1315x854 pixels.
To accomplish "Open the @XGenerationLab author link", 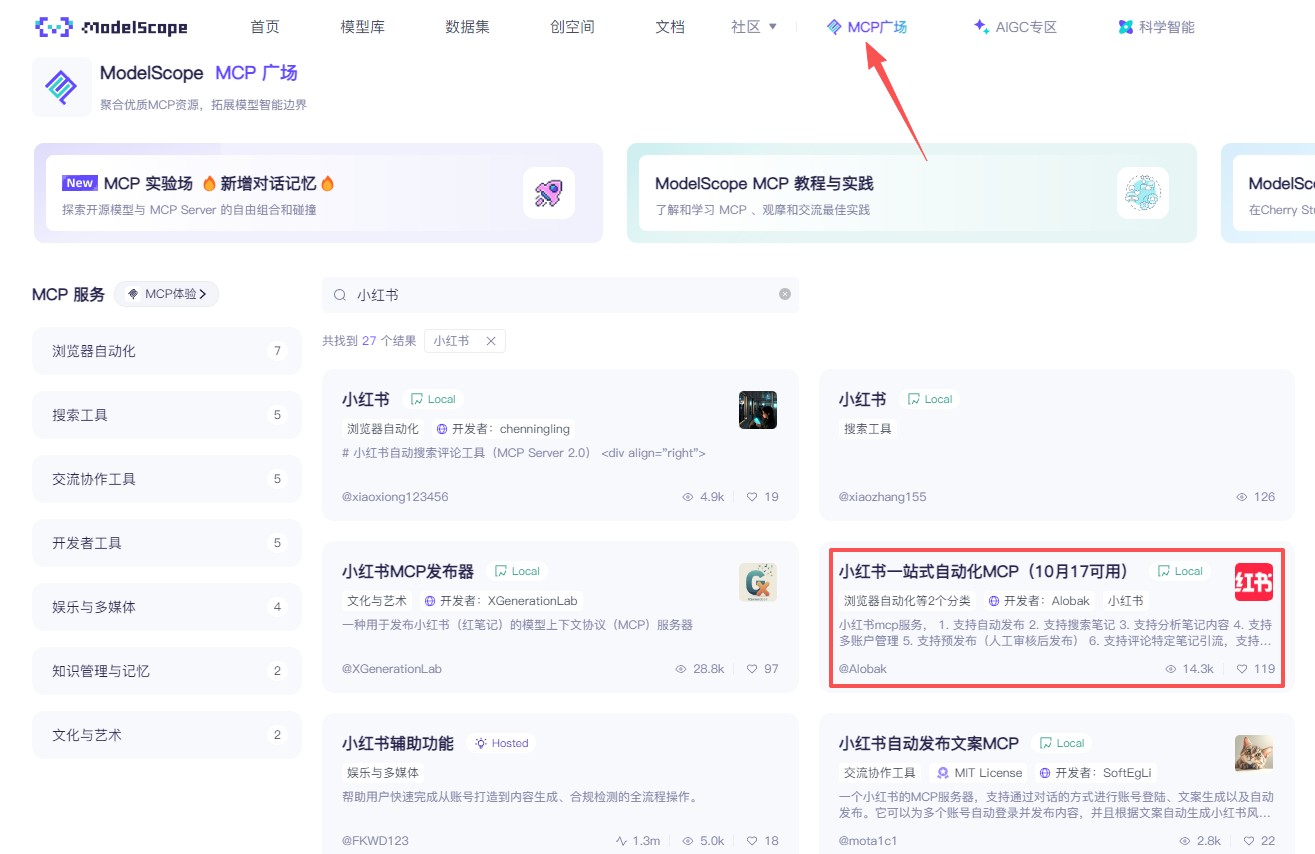I will coord(392,669).
